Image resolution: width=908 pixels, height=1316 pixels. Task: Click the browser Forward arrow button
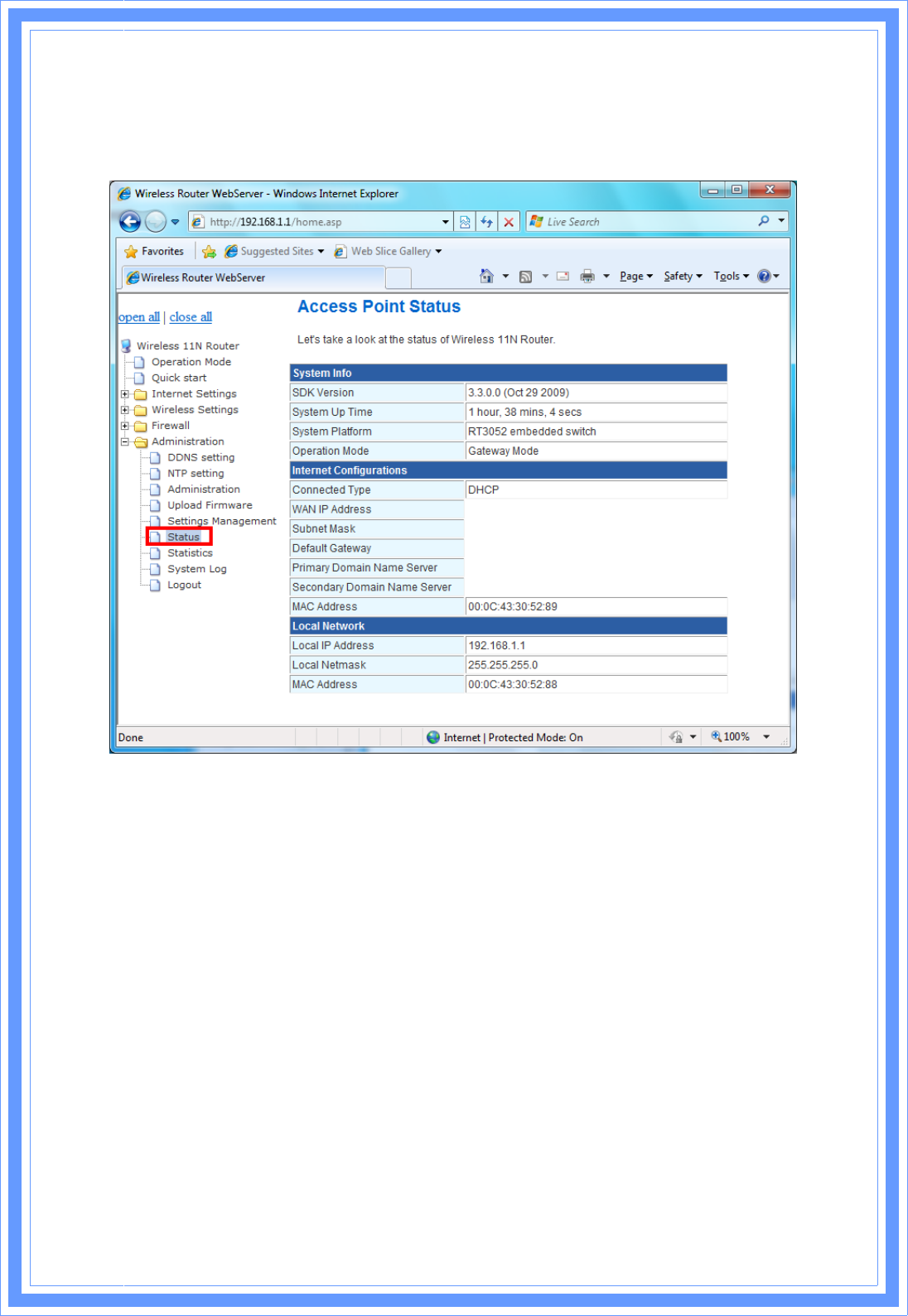(x=155, y=222)
